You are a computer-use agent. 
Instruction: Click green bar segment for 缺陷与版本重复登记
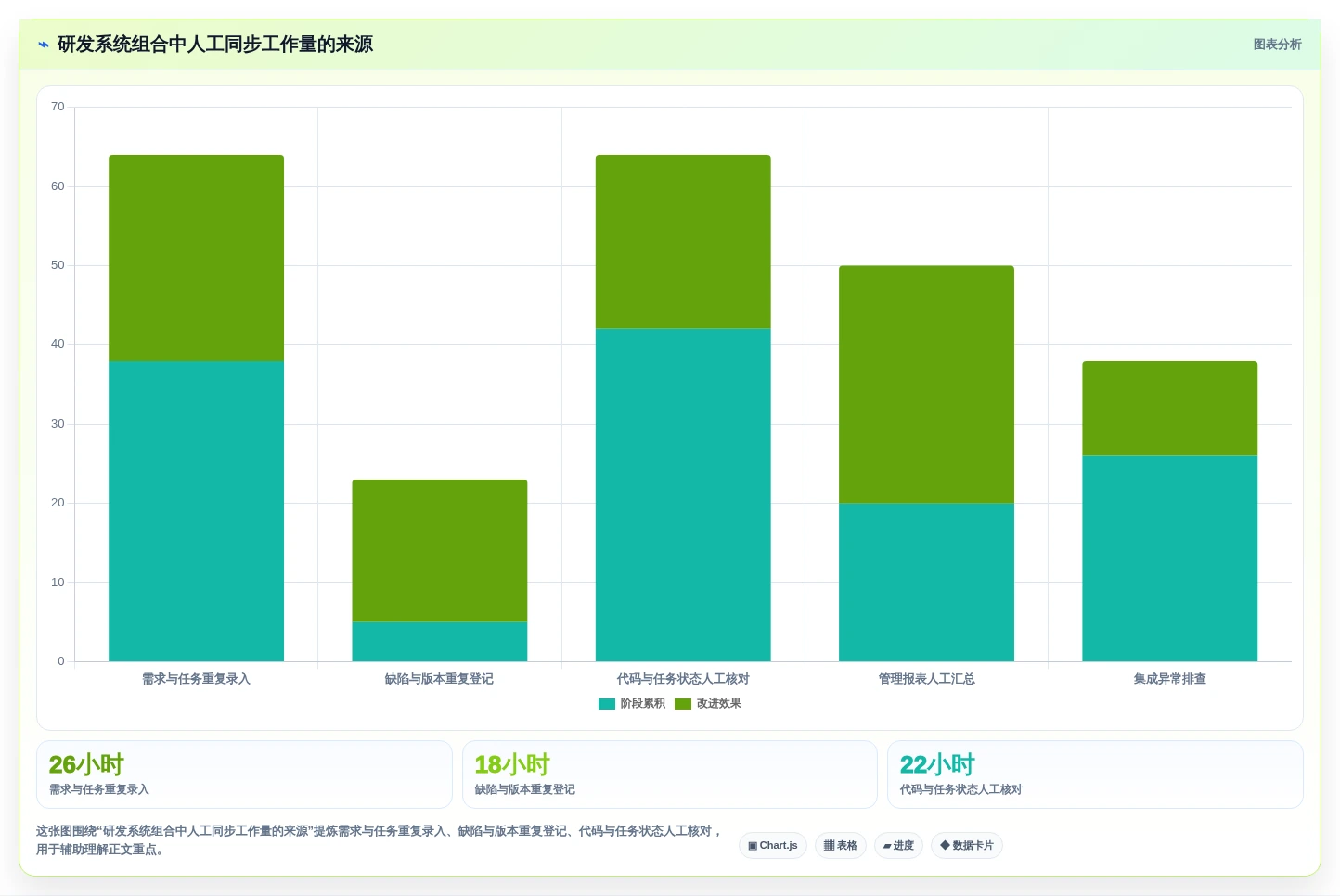pyautogui.click(x=440, y=551)
